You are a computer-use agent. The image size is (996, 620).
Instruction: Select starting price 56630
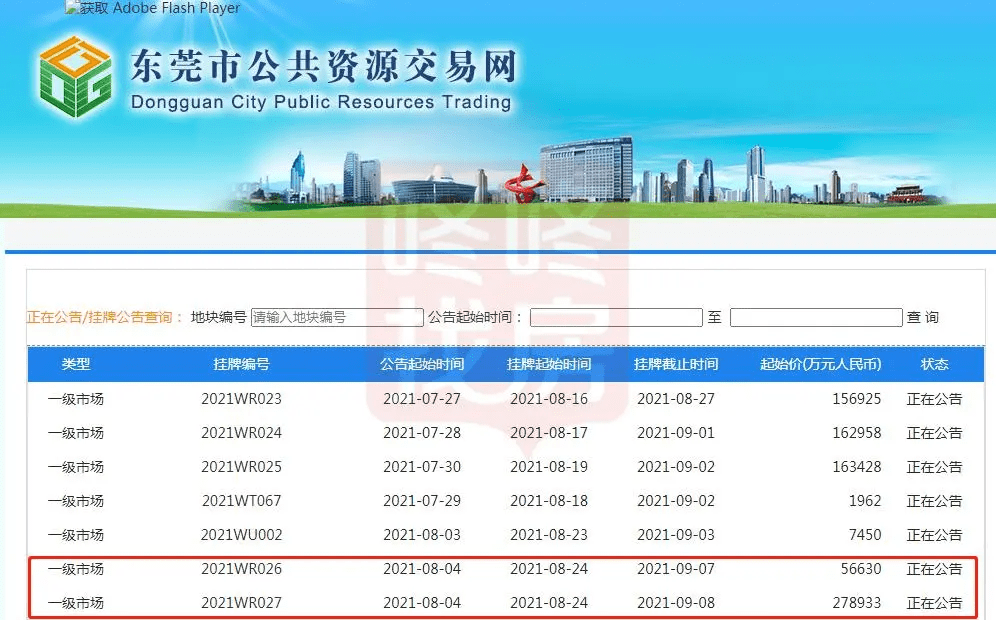tap(861, 569)
